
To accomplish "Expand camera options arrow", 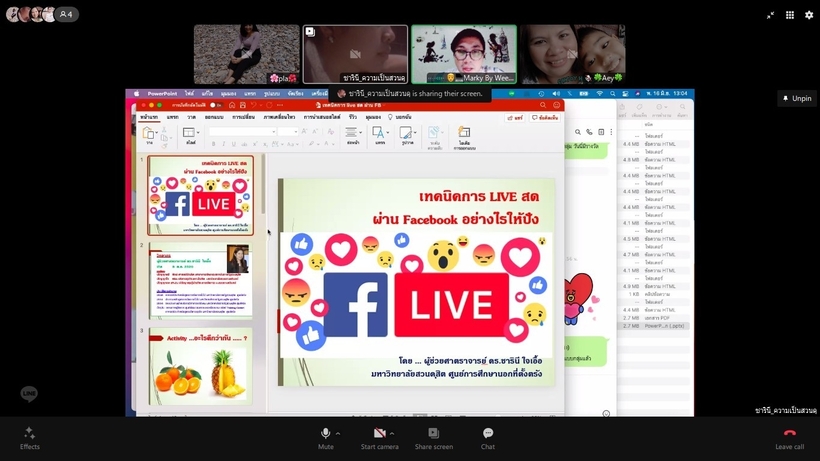I will point(392,433).
